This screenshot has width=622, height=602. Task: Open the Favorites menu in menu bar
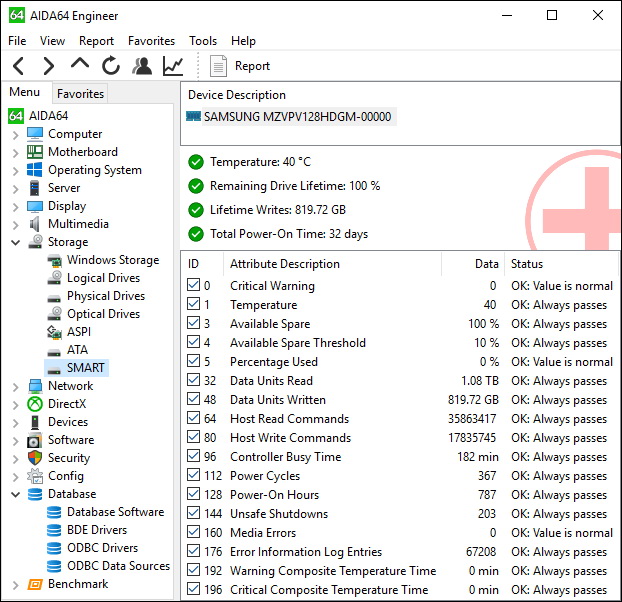pos(151,41)
